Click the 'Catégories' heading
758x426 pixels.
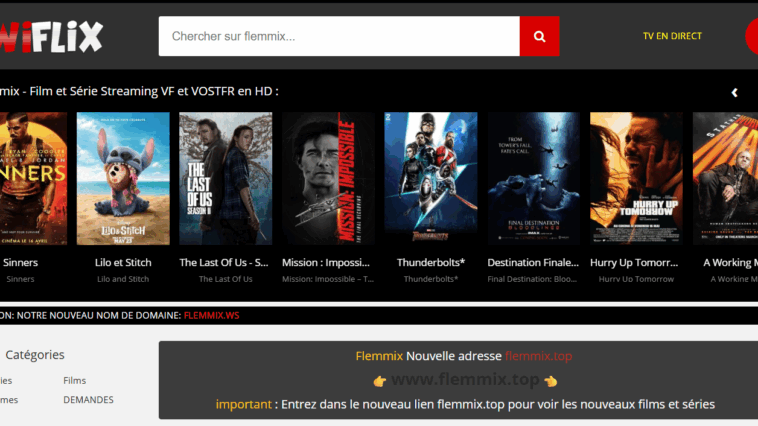tap(35, 354)
